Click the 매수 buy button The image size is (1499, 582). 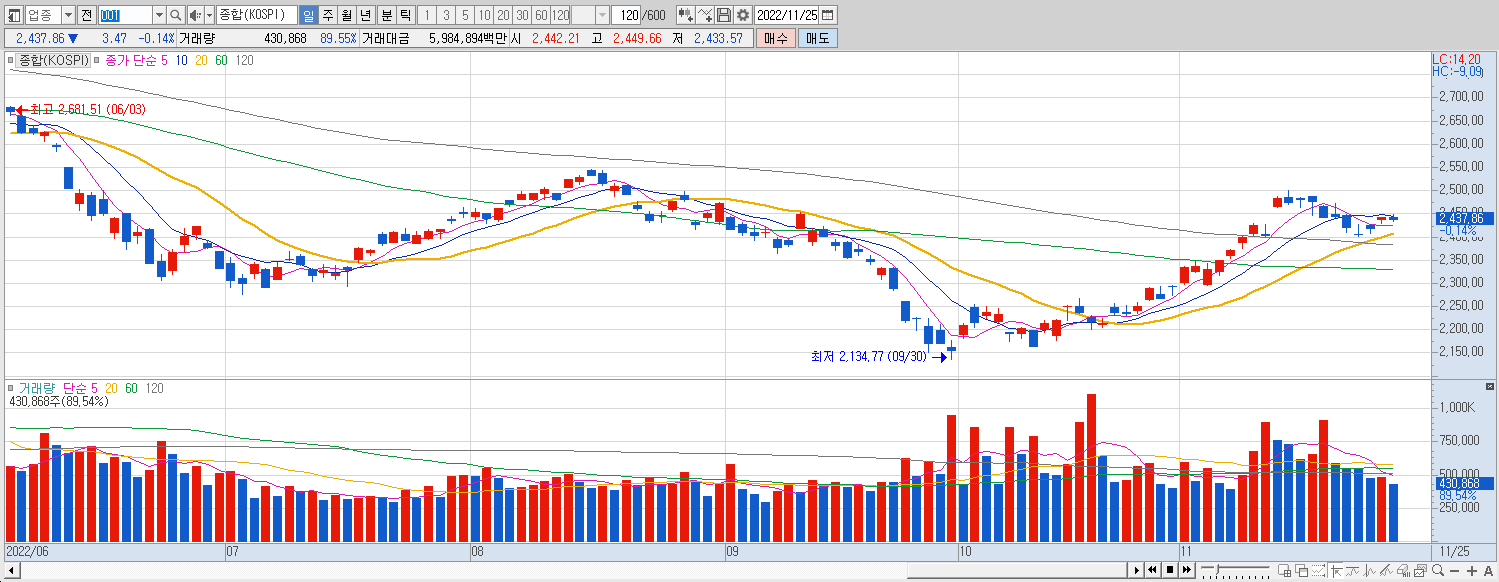[775, 38]
